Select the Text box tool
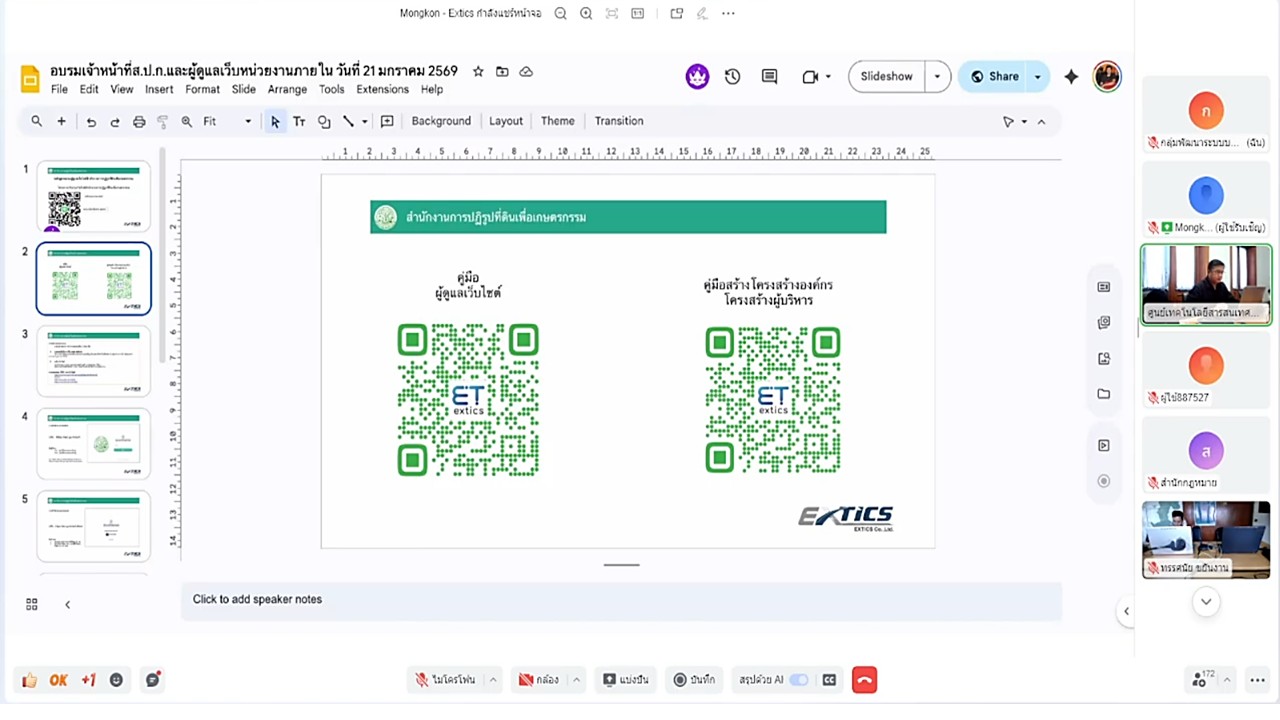 (299, 122)
